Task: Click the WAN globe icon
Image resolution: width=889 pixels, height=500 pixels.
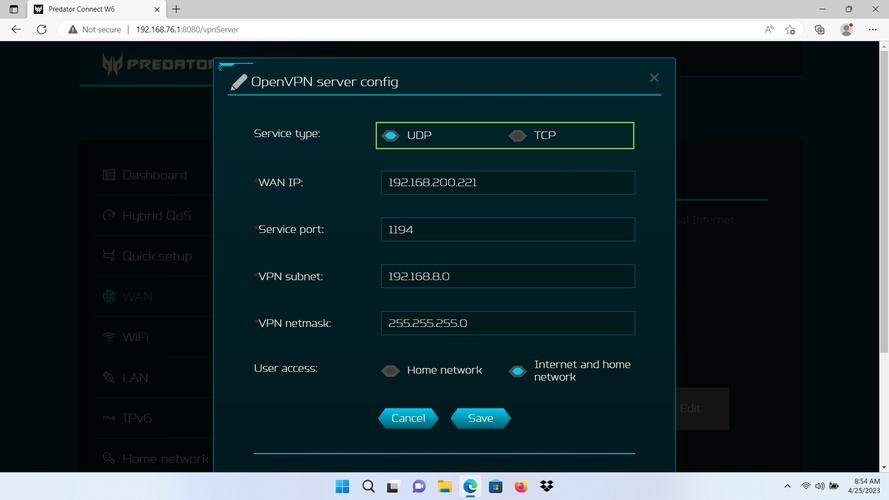Action: (109, 296)
